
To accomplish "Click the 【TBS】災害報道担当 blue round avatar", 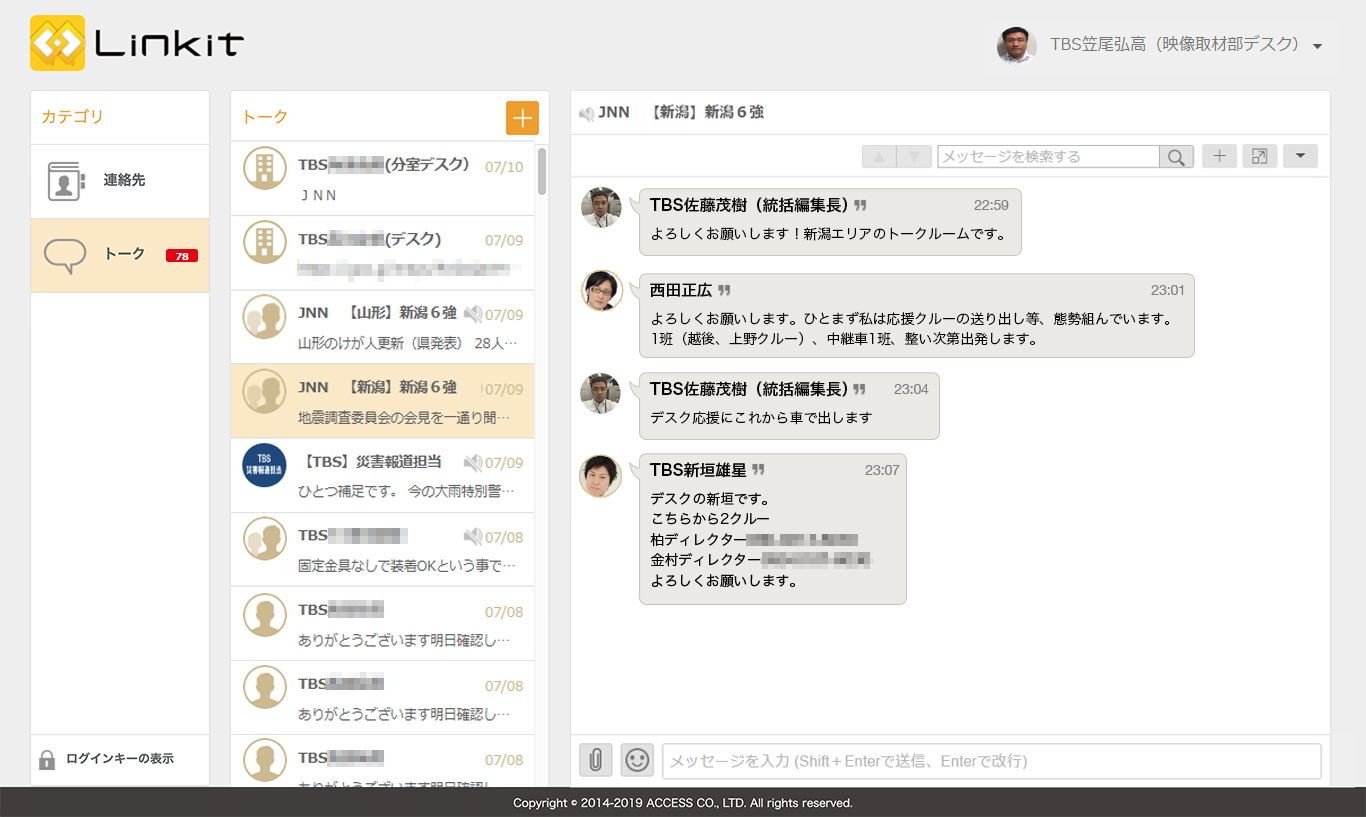I will coord(264,465).
